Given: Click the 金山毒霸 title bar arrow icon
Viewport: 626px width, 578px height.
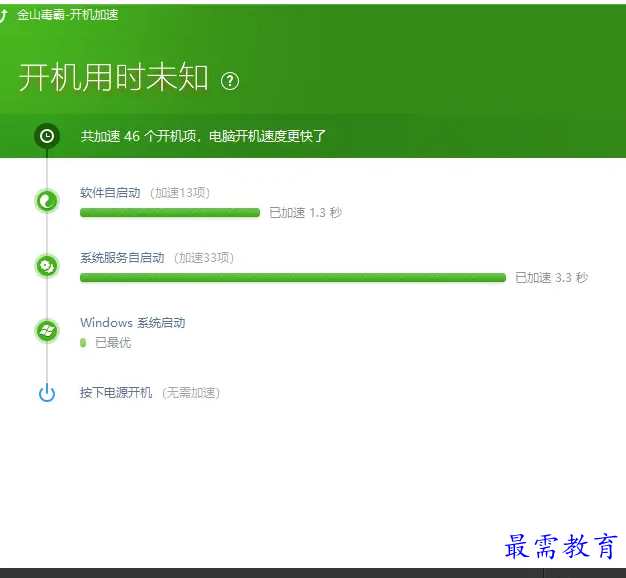Looking at the screenshot, I should 4,16.
